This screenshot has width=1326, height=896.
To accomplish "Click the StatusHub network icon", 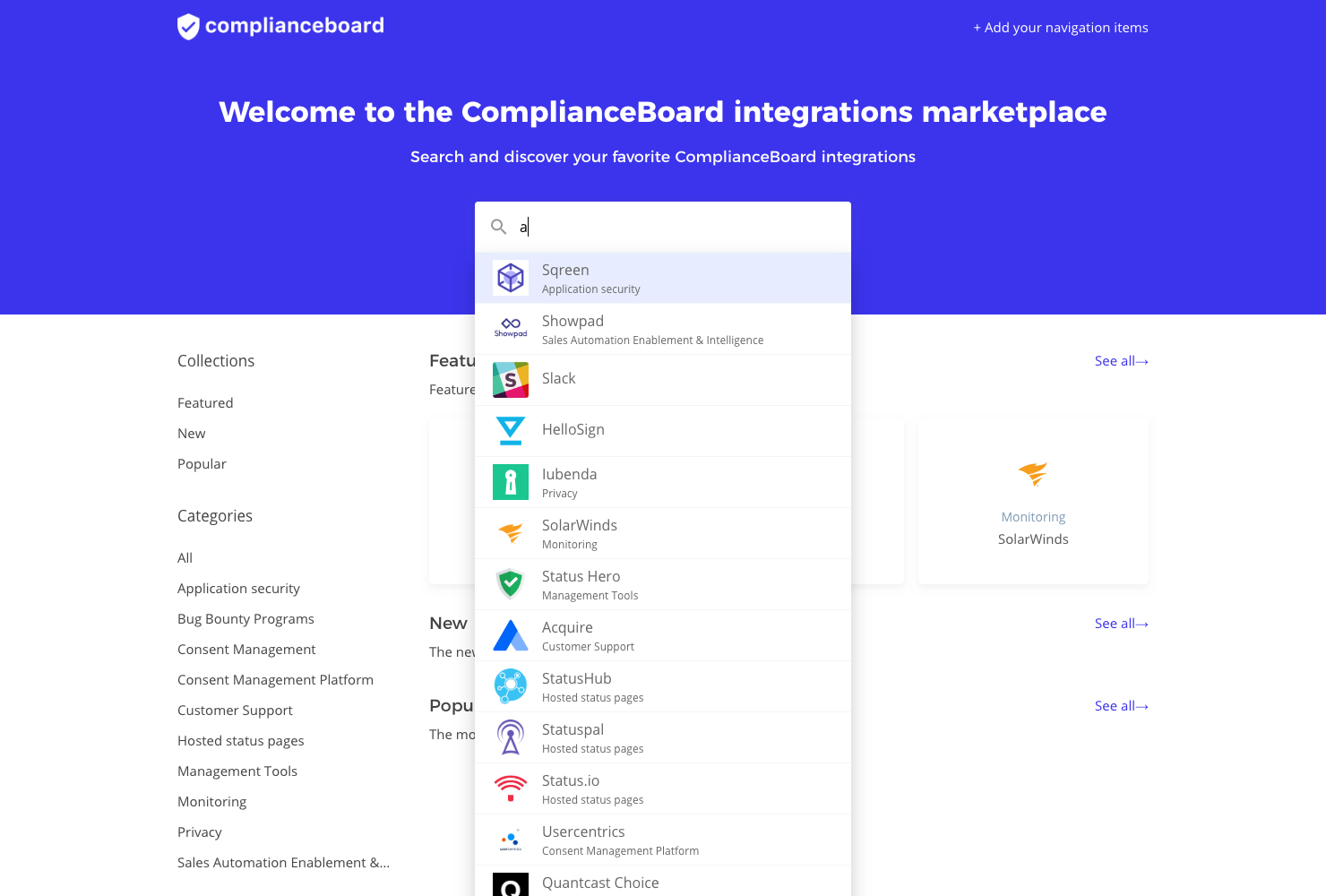I will (511, 686).
